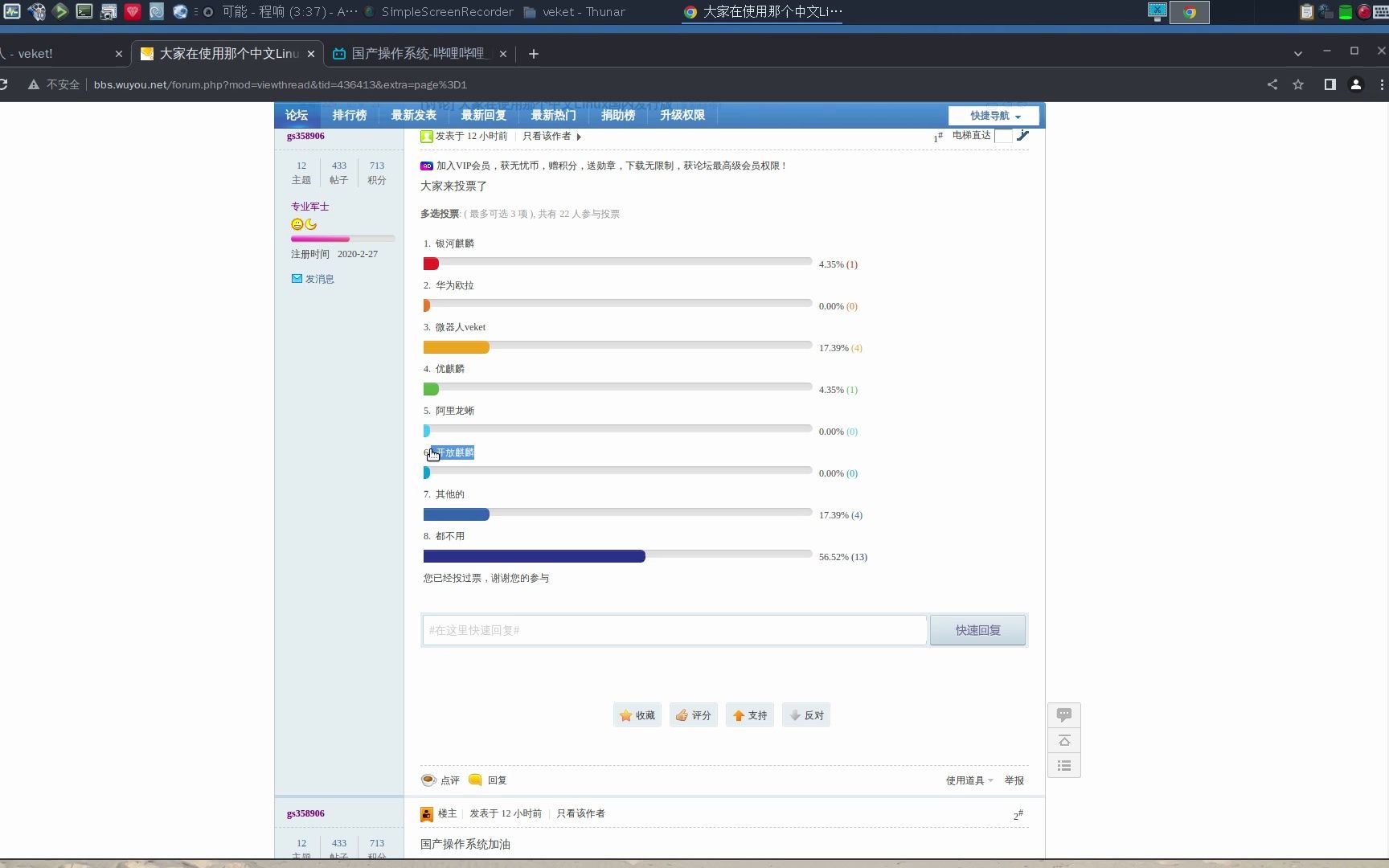Viewport: 1389px width, 868px height.
Task: Expand the 使用道具 dropdown
Action: (969, 780)
